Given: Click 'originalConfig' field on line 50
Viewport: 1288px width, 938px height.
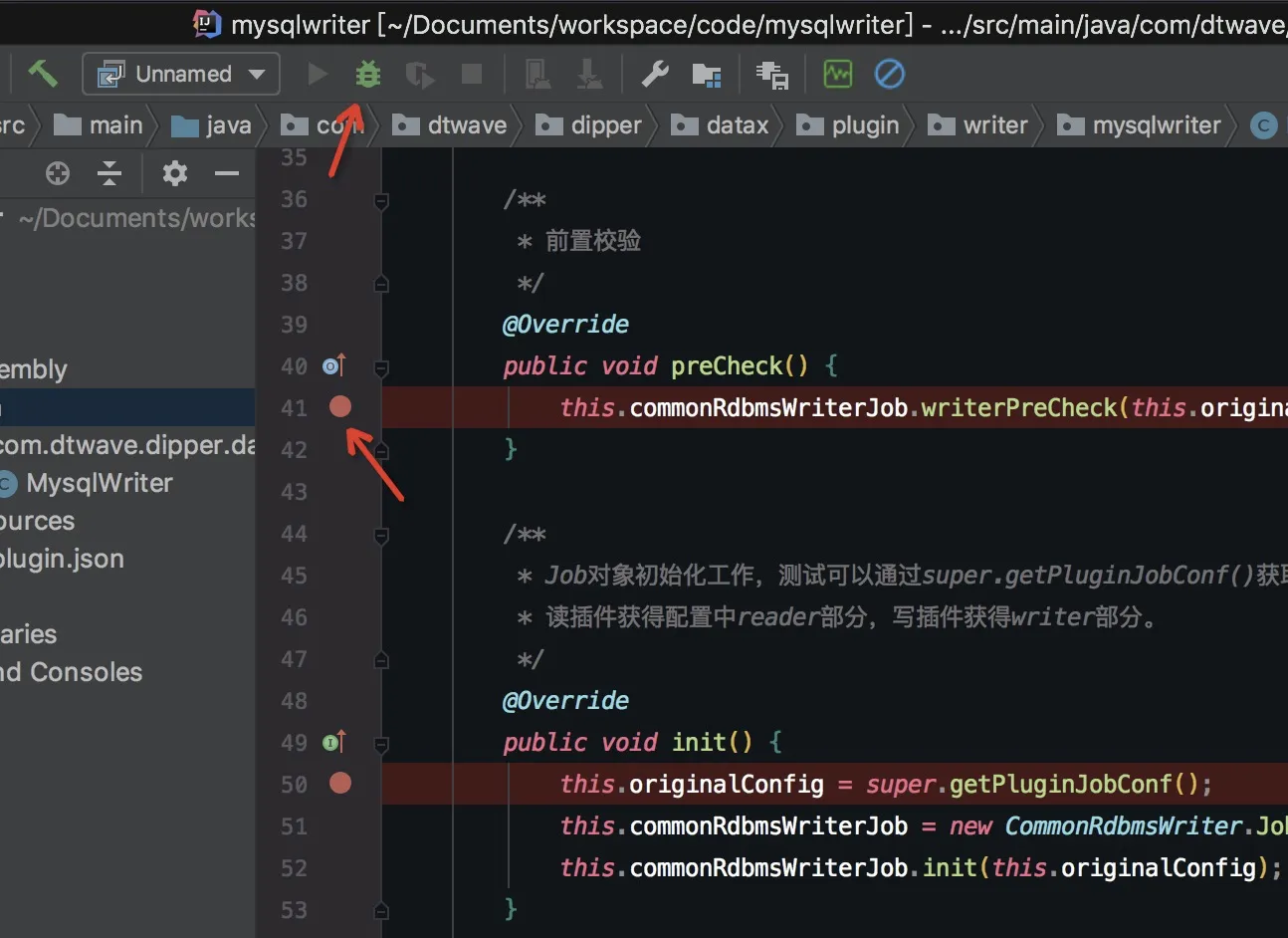Looking at the screenshot, I should tap(727, 785).
